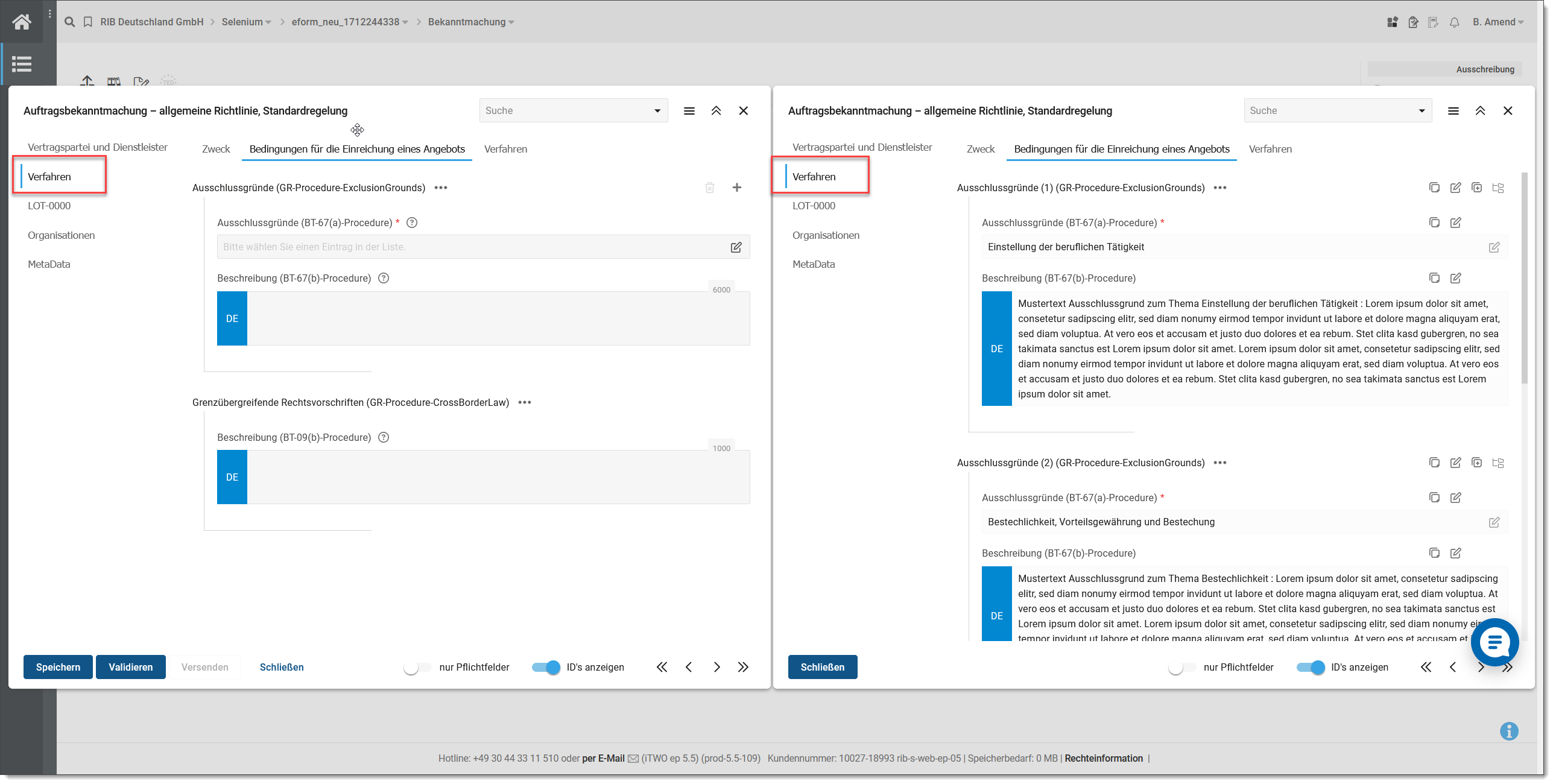Switch to Zweck tab in left dialog

coord(216,149)
